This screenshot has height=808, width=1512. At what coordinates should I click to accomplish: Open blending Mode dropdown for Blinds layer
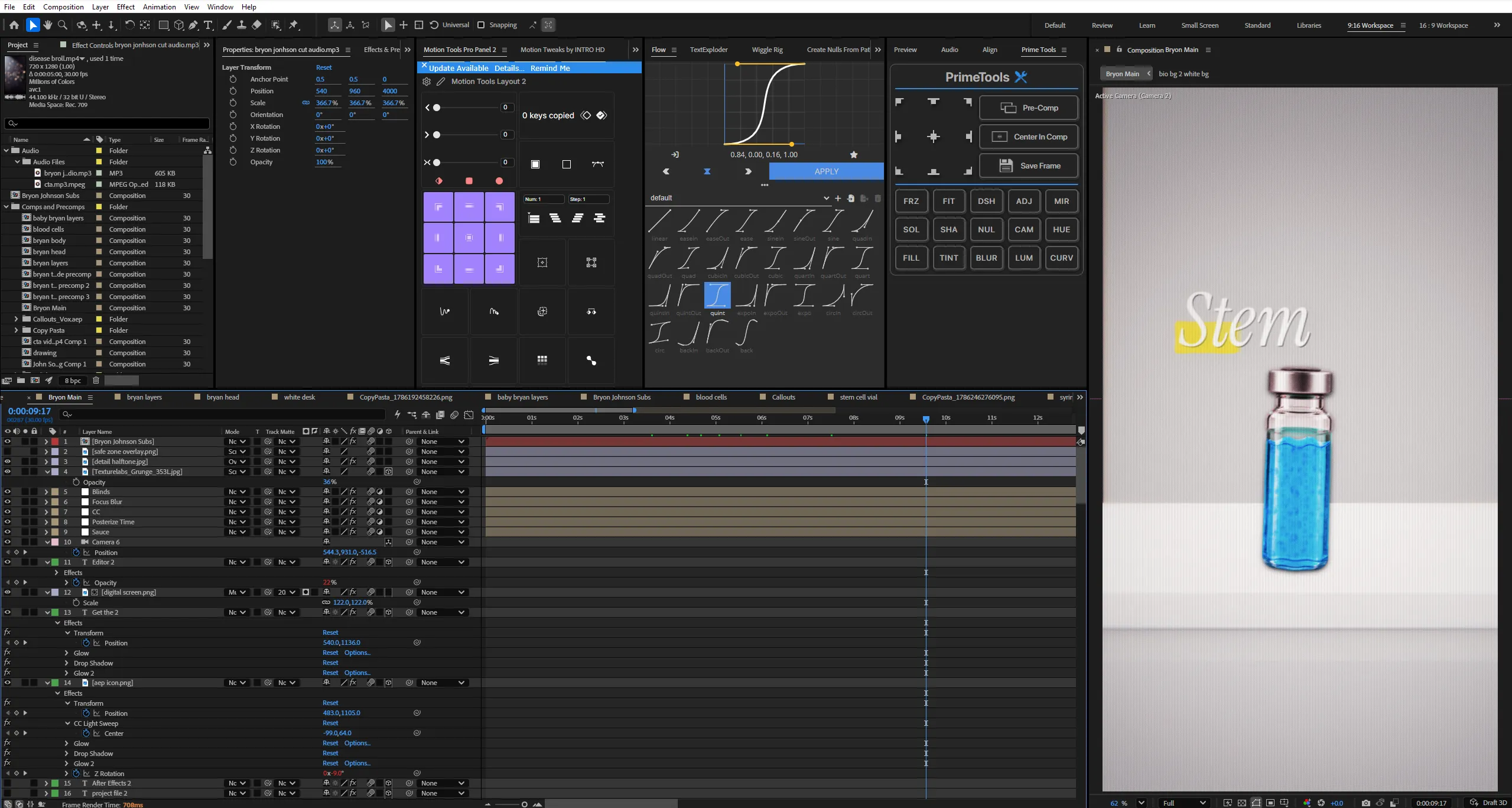pos(236,492)
